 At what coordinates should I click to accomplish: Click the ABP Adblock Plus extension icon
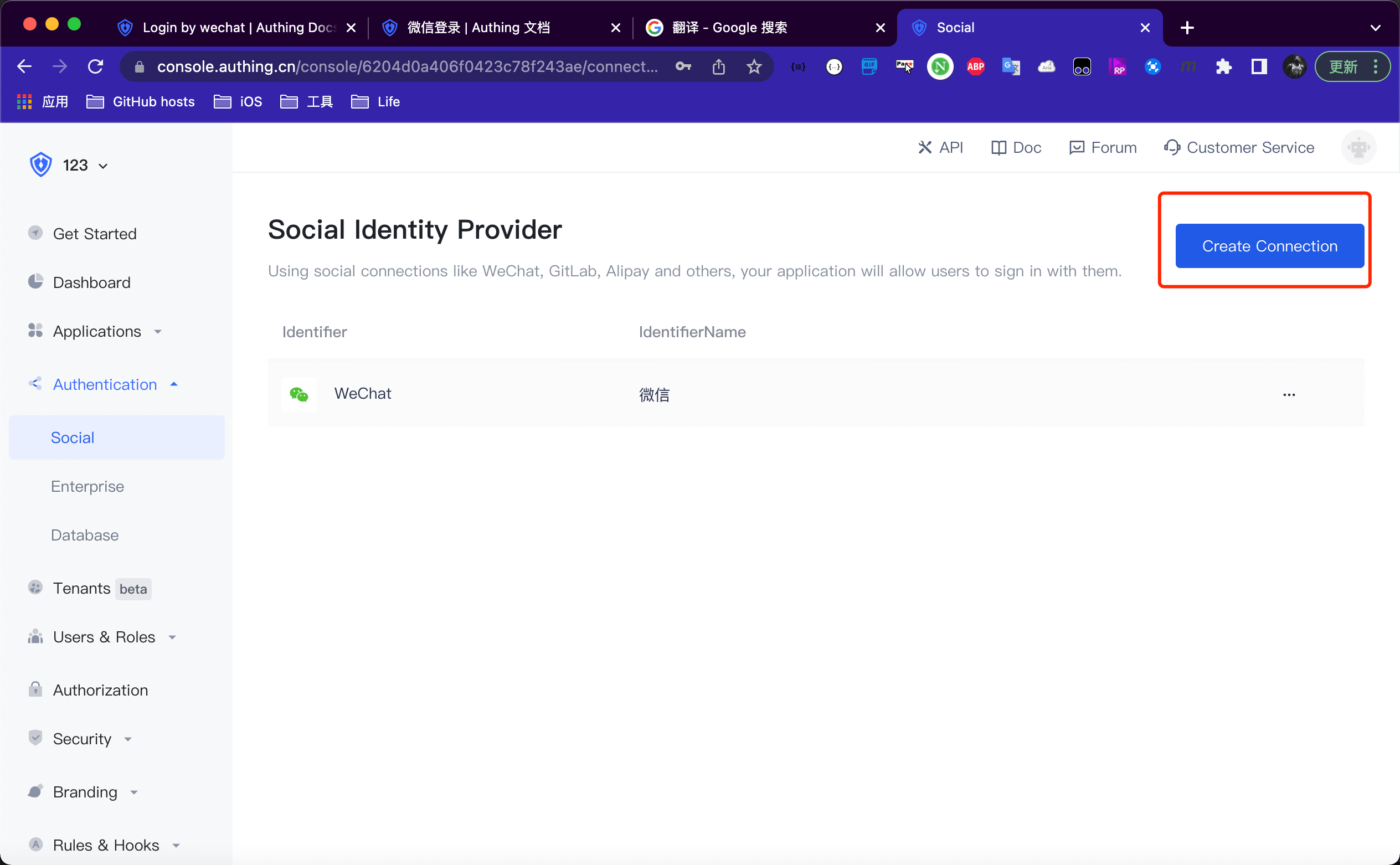(975, 67)
